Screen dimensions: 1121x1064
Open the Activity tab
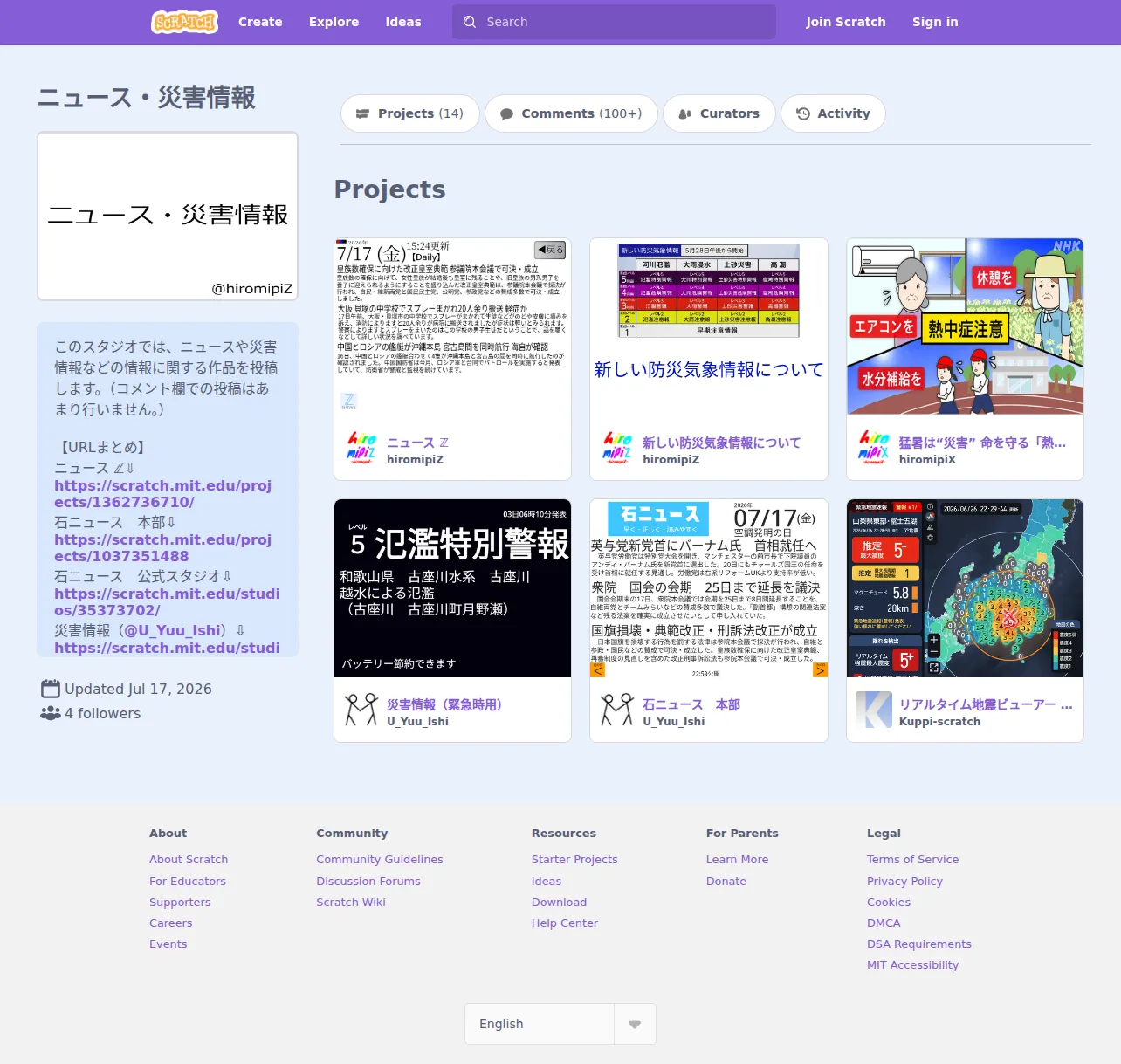point(833,113)
